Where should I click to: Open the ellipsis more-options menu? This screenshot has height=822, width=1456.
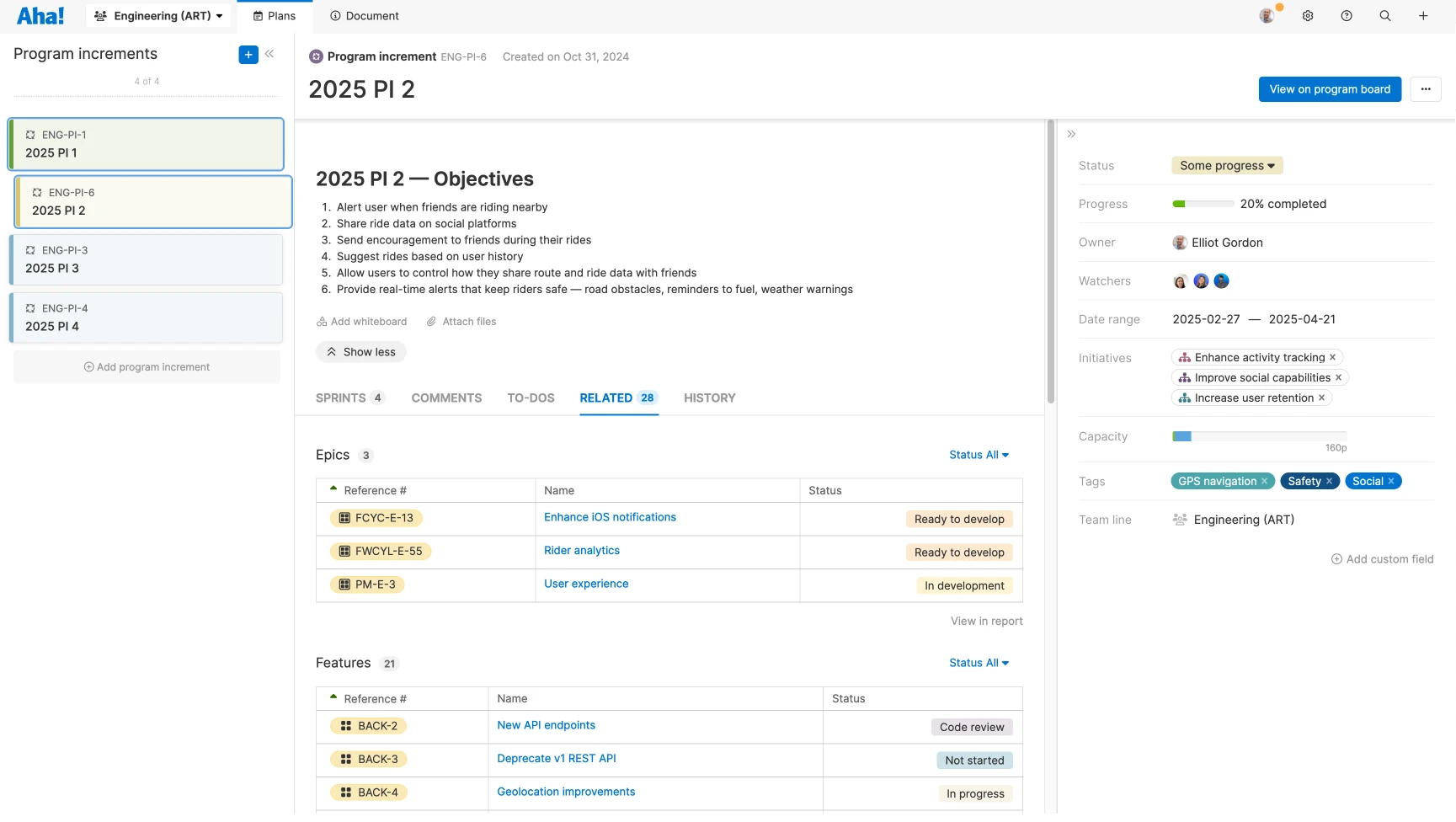(1425, 89)
